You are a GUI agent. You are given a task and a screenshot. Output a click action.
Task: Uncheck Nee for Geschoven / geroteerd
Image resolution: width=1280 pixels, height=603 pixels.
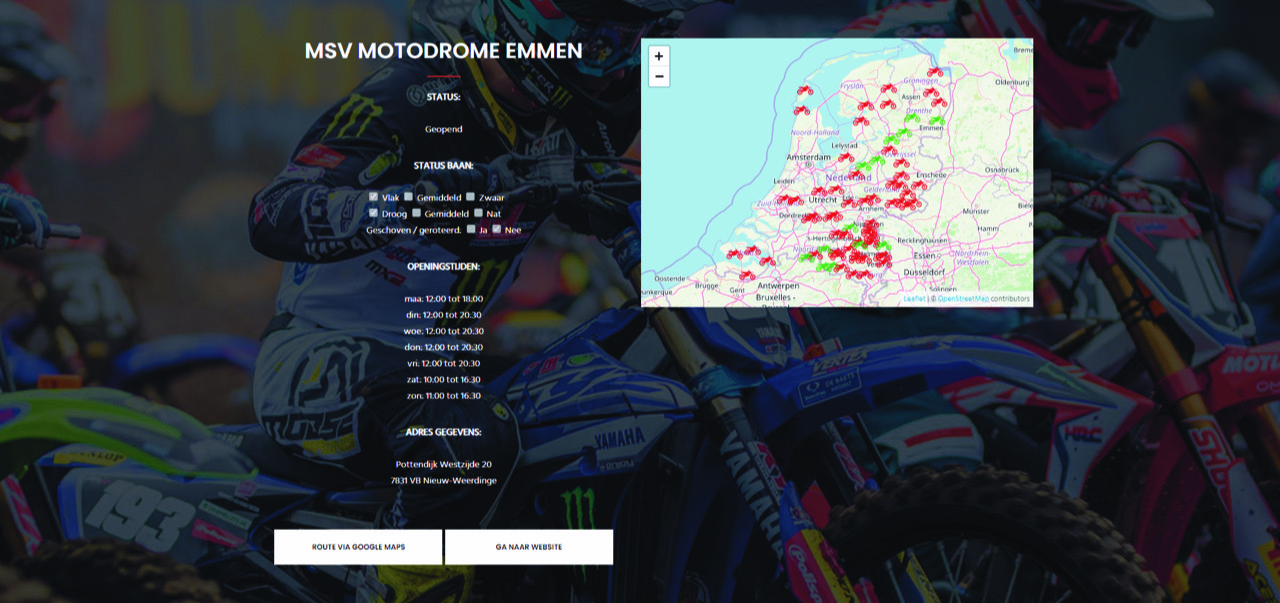pyautogui.click(x=497, y=229)
